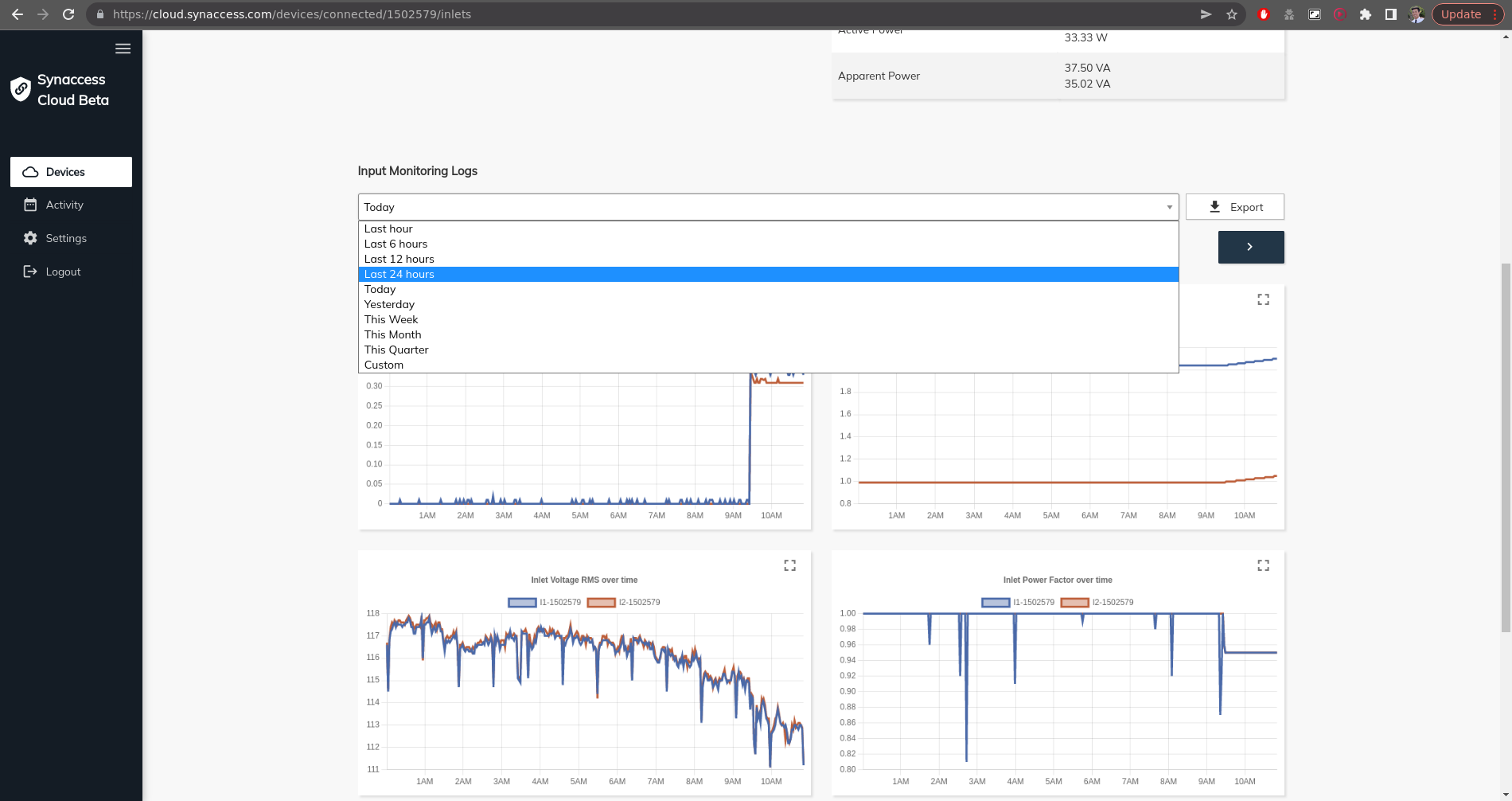The image size is (1512, 801).
Task: Go to Settings in the sidebar
Action: coord(66,238)
